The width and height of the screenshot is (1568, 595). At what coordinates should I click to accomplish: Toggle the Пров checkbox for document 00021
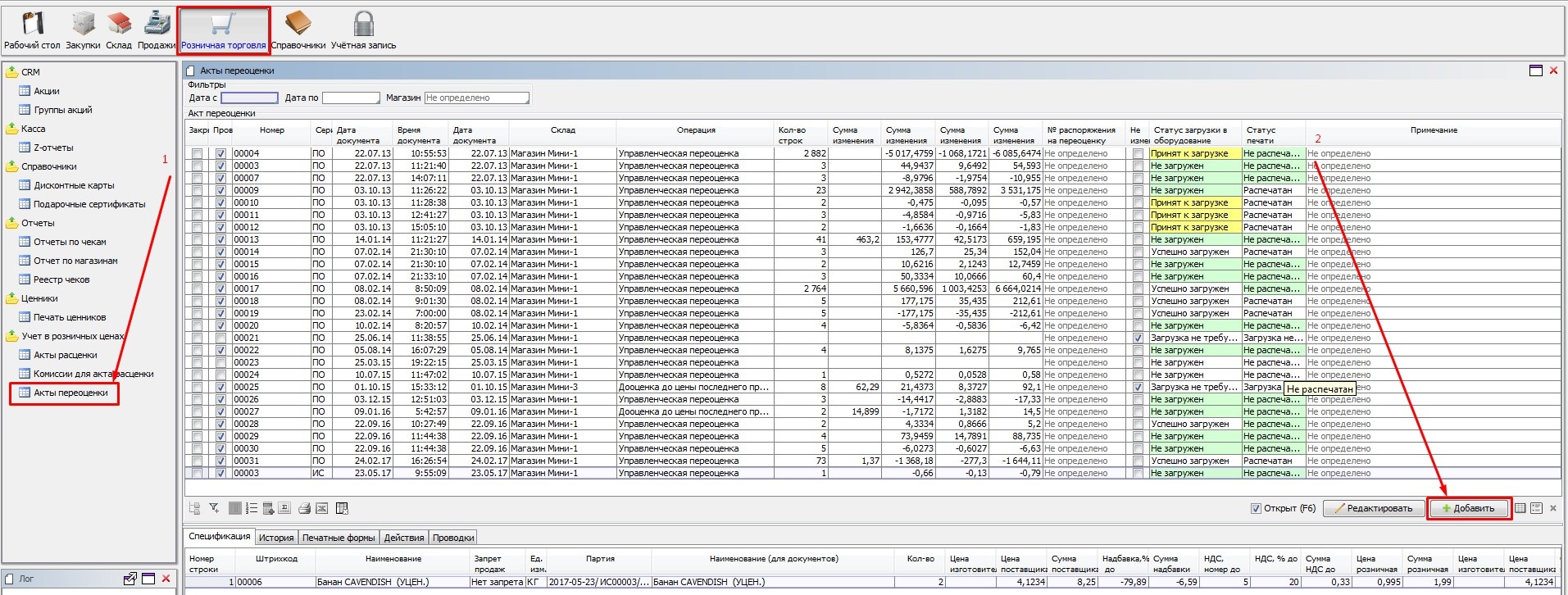coord(220,338)
